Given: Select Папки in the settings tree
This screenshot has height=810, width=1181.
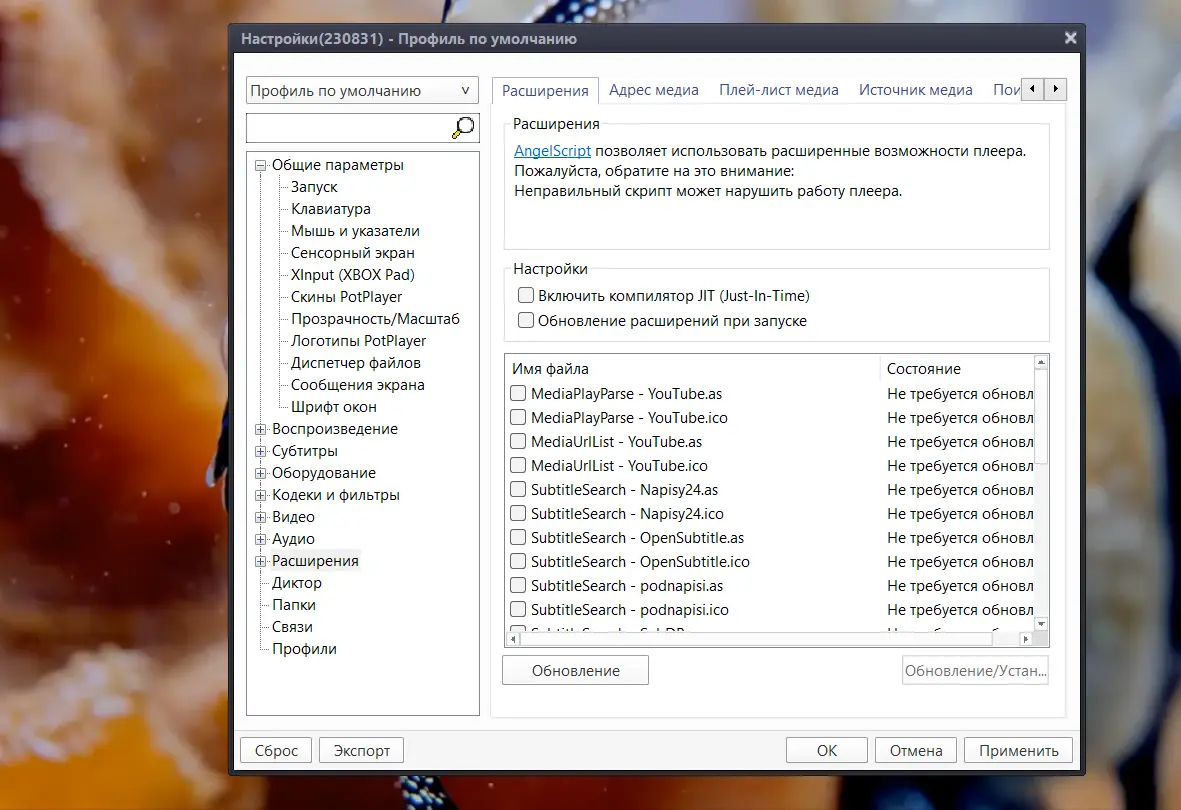Looking at the screenshot, I should [294, 605].
